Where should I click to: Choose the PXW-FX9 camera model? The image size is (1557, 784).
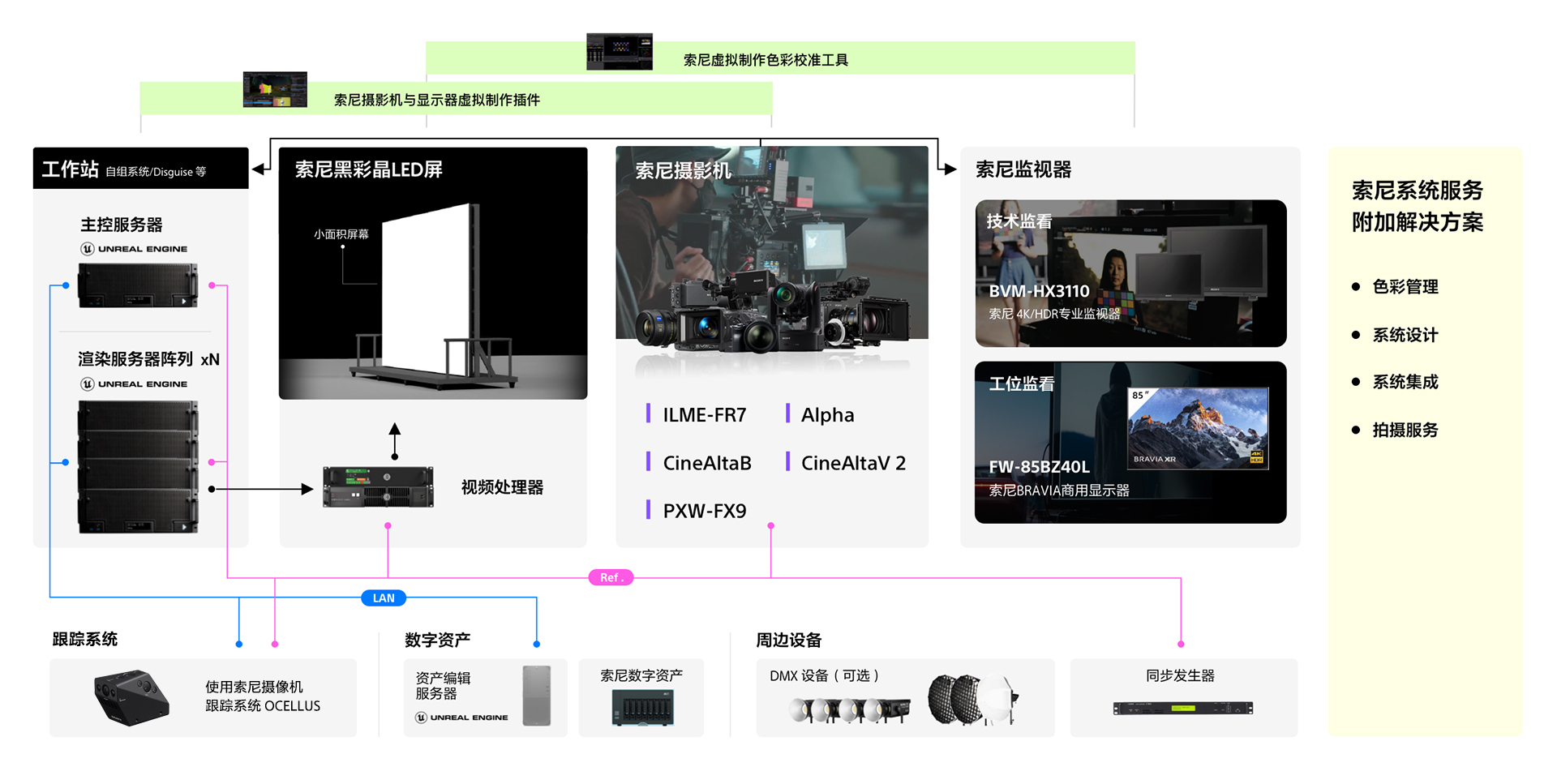point(704,511)
